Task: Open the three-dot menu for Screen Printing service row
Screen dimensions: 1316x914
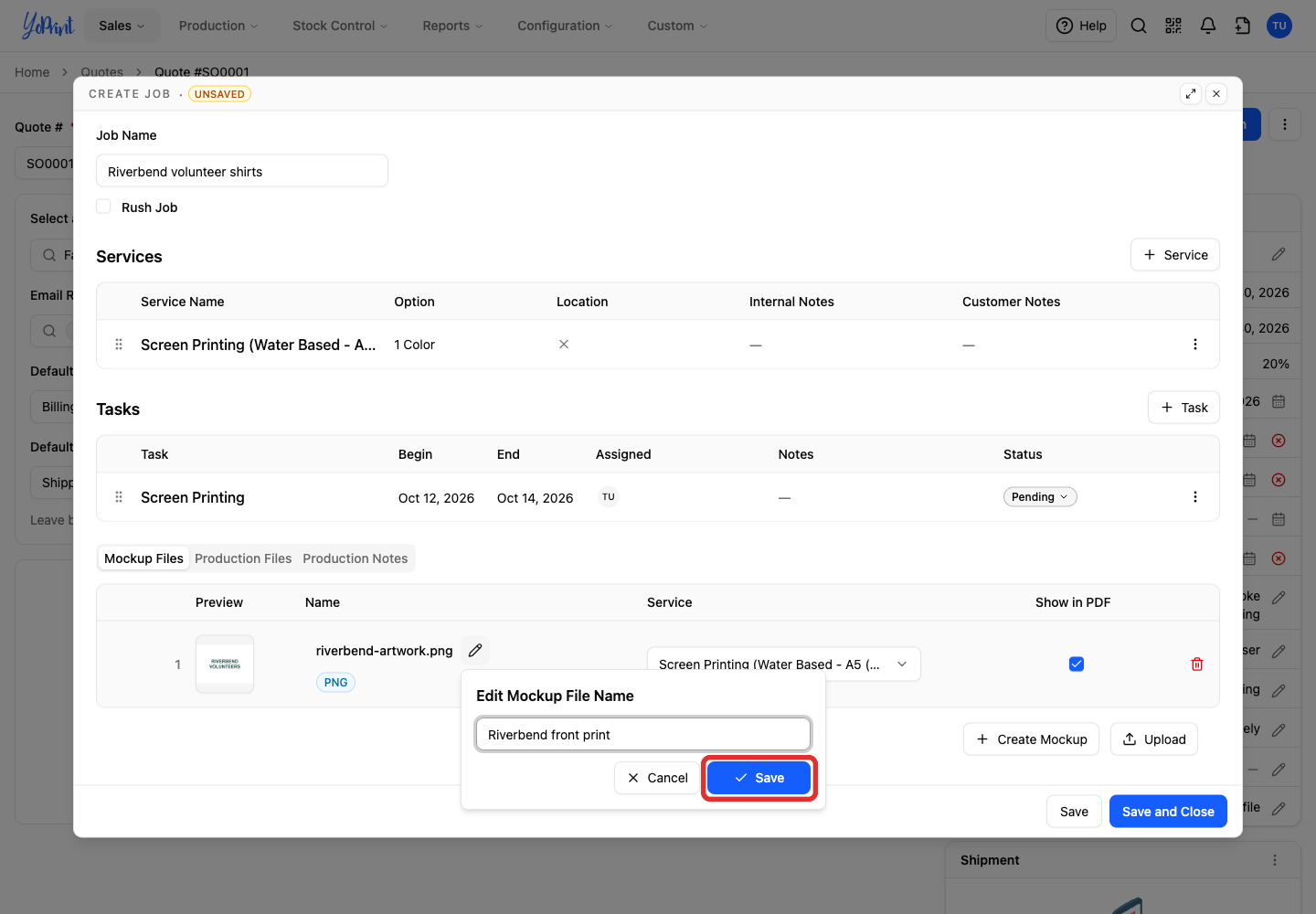Action: point(1195,345)
